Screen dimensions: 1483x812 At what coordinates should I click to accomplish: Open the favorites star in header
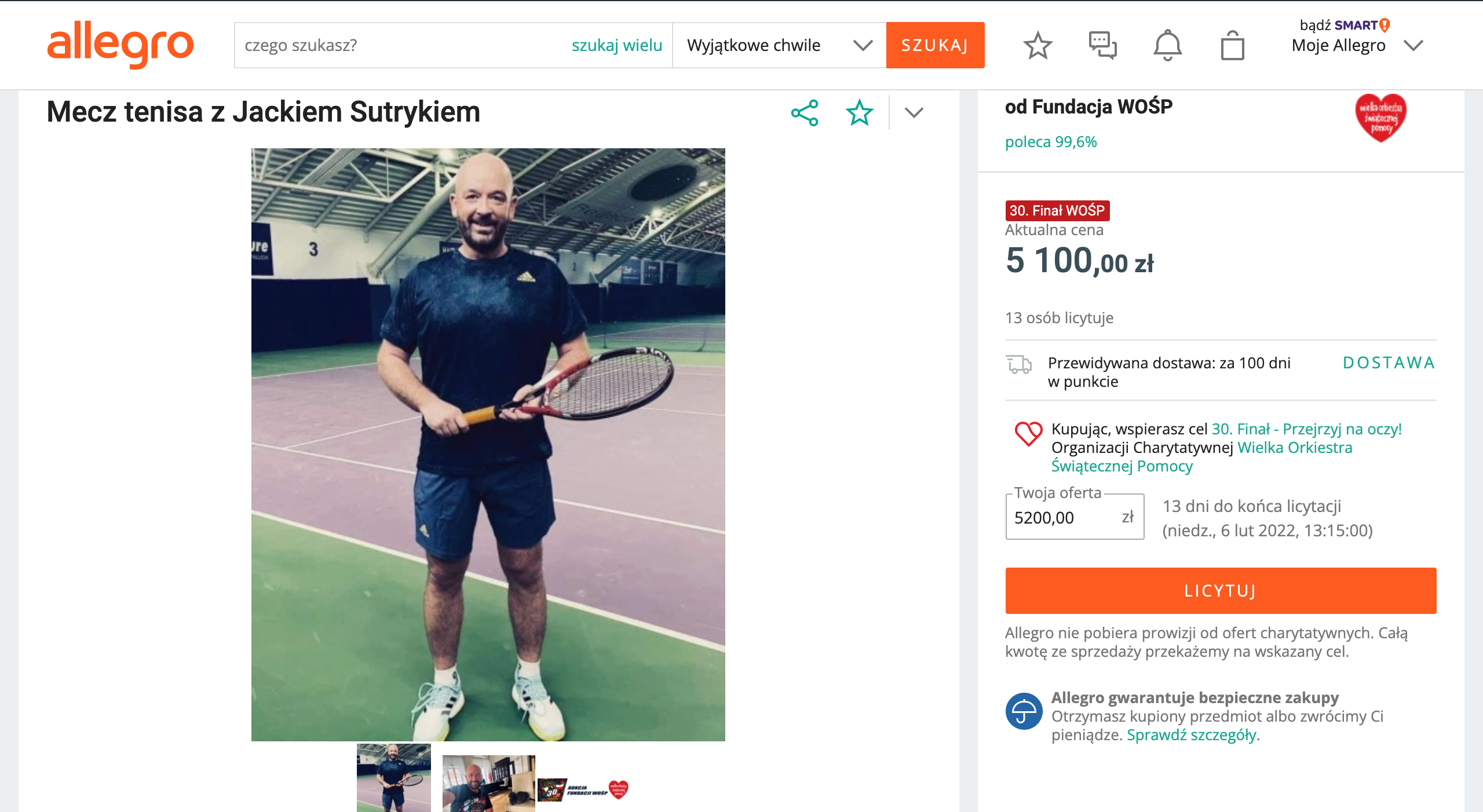point(1038,45)
